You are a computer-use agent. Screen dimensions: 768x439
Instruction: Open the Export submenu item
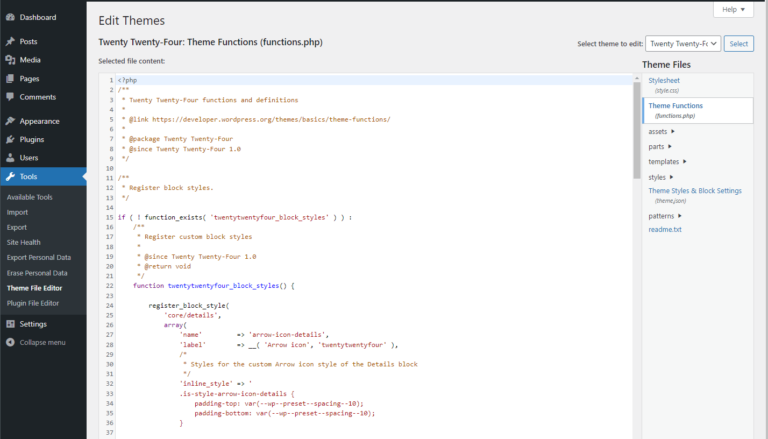click(x=17, y=227)
